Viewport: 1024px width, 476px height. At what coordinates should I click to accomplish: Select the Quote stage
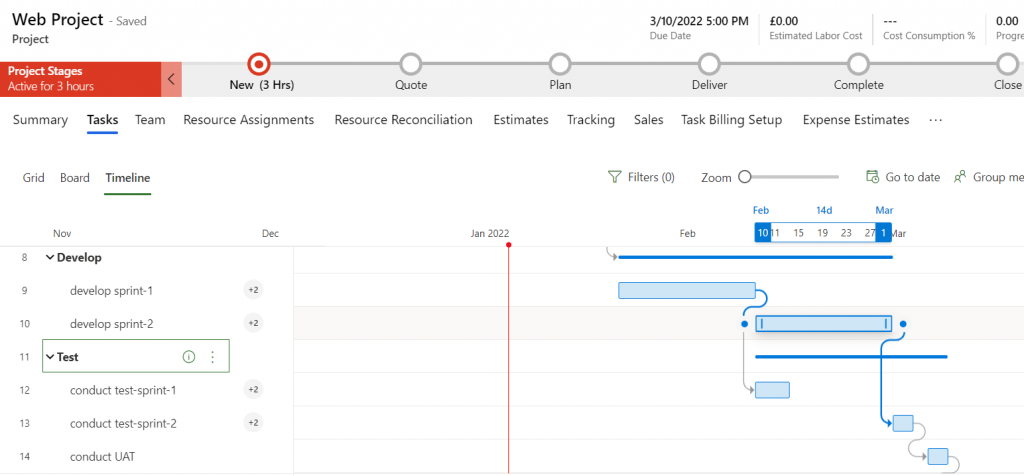(x=411, y=64)
